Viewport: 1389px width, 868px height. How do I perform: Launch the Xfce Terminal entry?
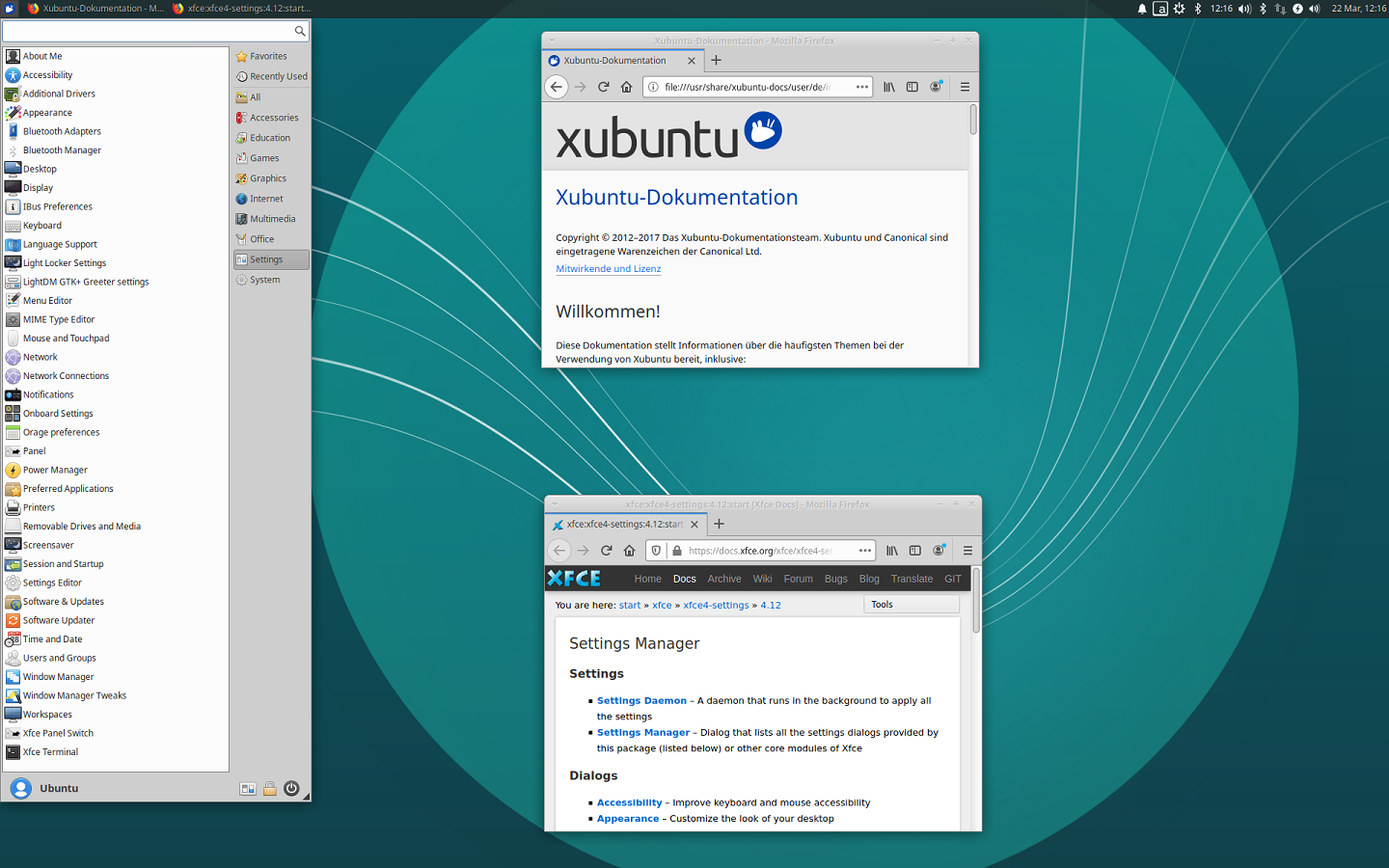point(50,752)
